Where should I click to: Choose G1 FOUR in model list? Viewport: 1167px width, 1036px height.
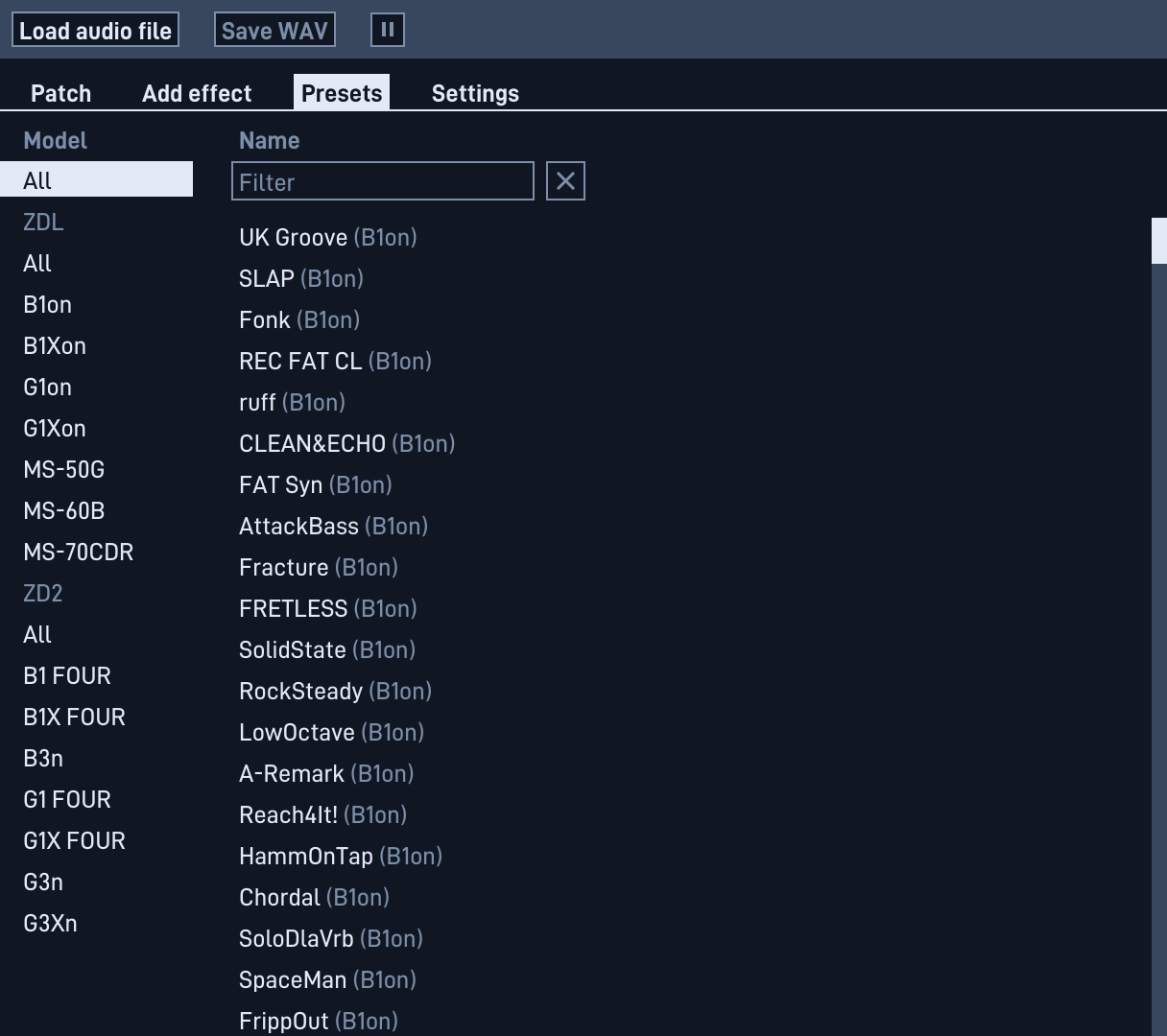(x=96, y=799)
